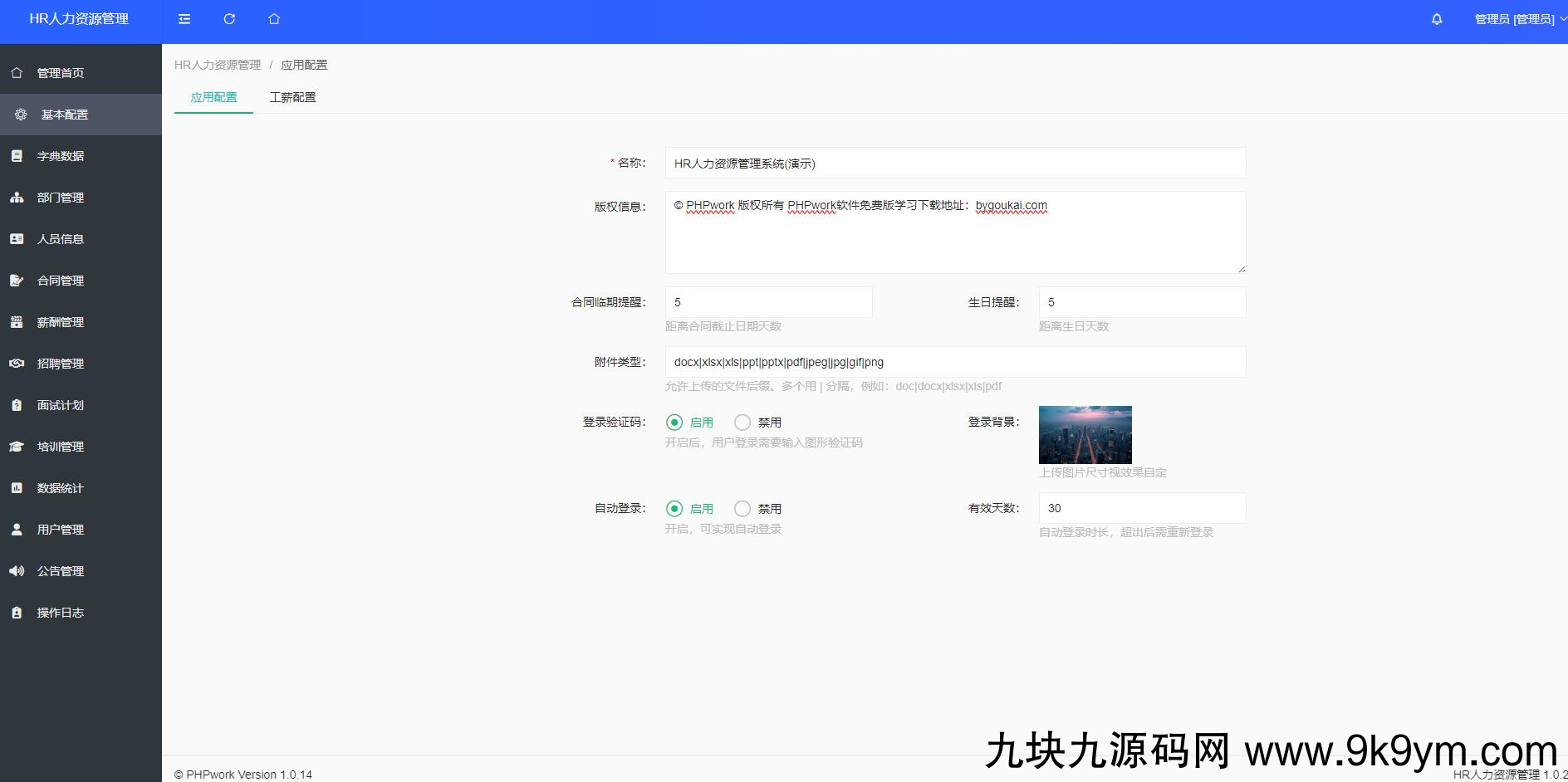
Task: Click the 人员信息 ID card icon
Action: pos(17,239)
